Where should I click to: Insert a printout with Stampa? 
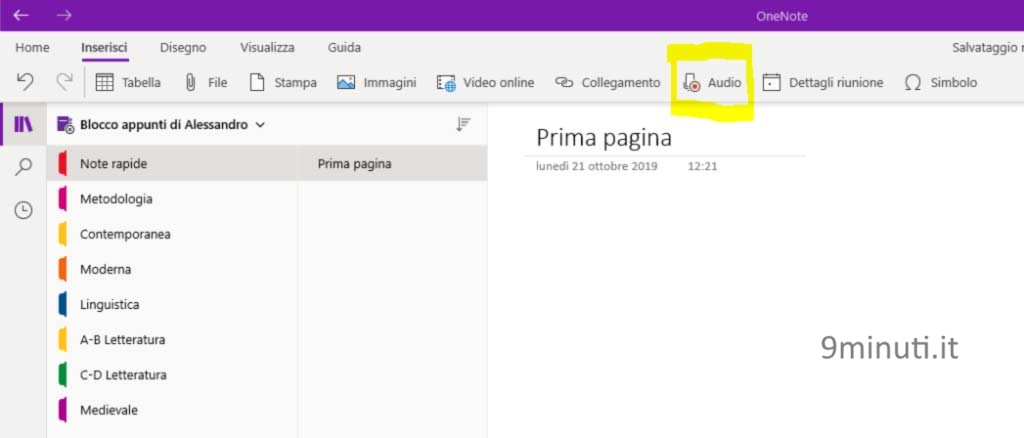pyautogui.click(x=283, y=83)
